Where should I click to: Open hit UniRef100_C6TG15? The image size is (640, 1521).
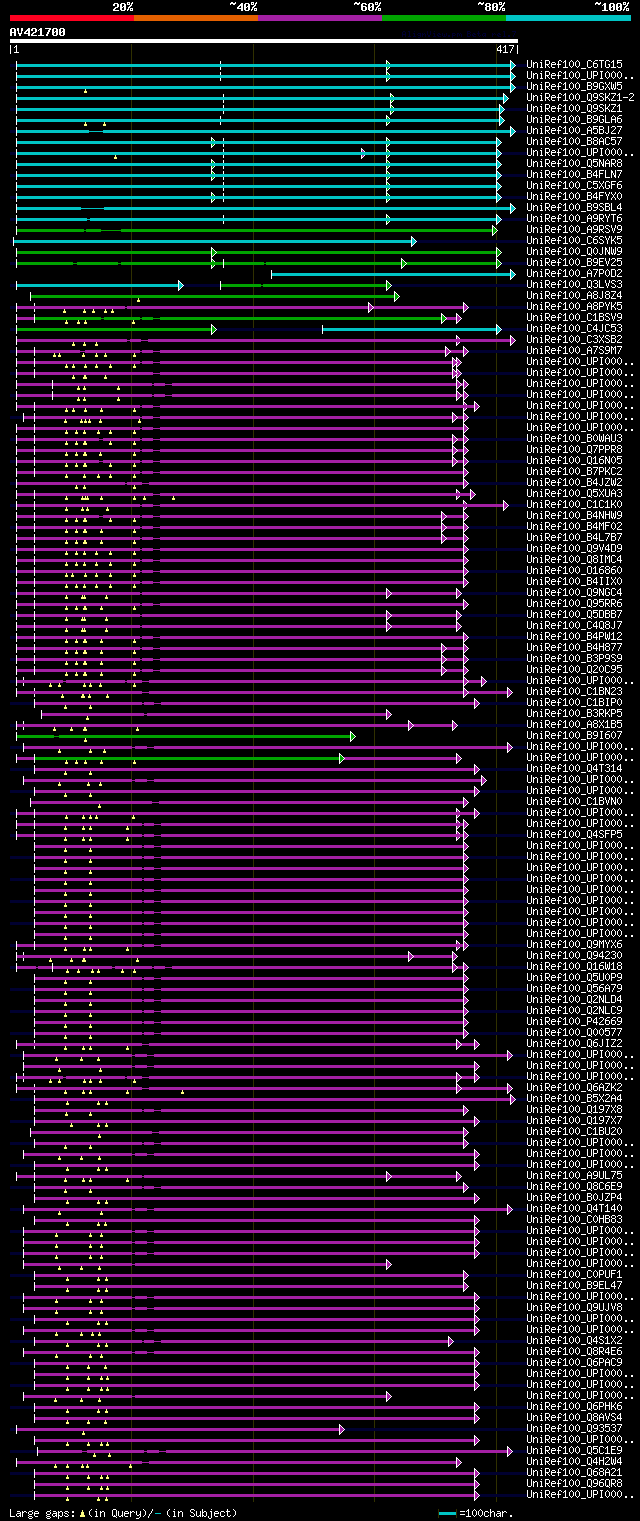tap(573, 64)
